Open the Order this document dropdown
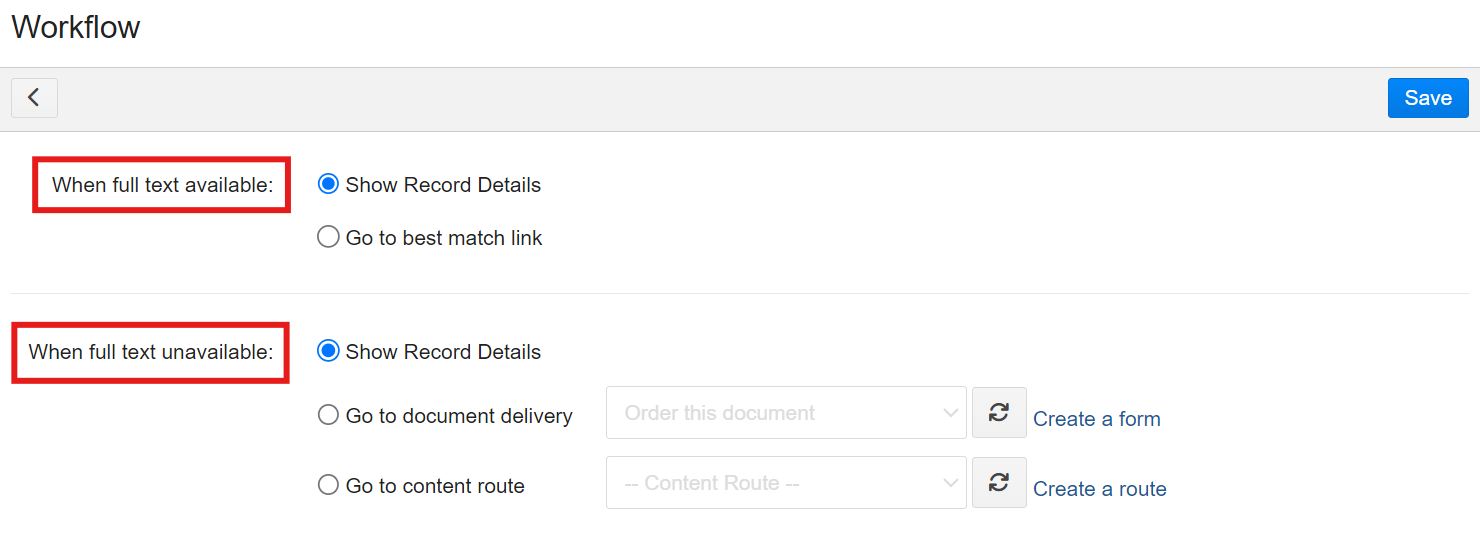The image size is (1480, 548). point(786,413)
